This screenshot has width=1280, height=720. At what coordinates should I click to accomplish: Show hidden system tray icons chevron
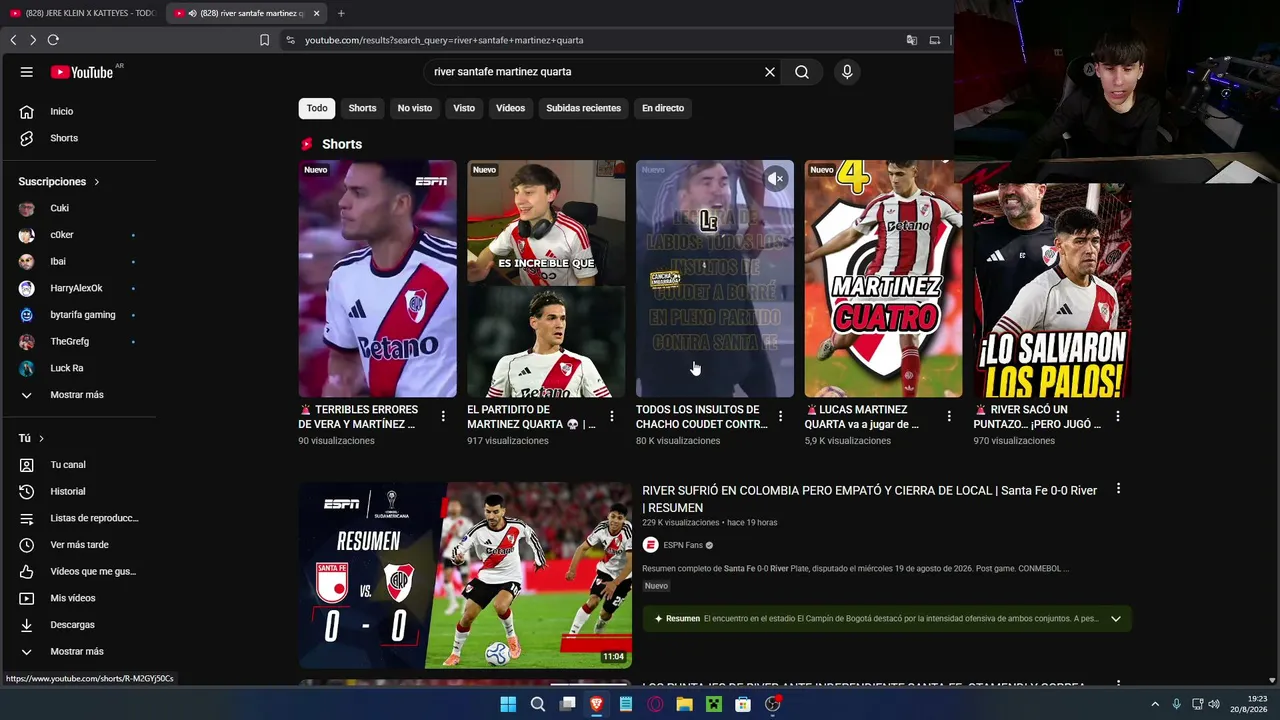1155,704
